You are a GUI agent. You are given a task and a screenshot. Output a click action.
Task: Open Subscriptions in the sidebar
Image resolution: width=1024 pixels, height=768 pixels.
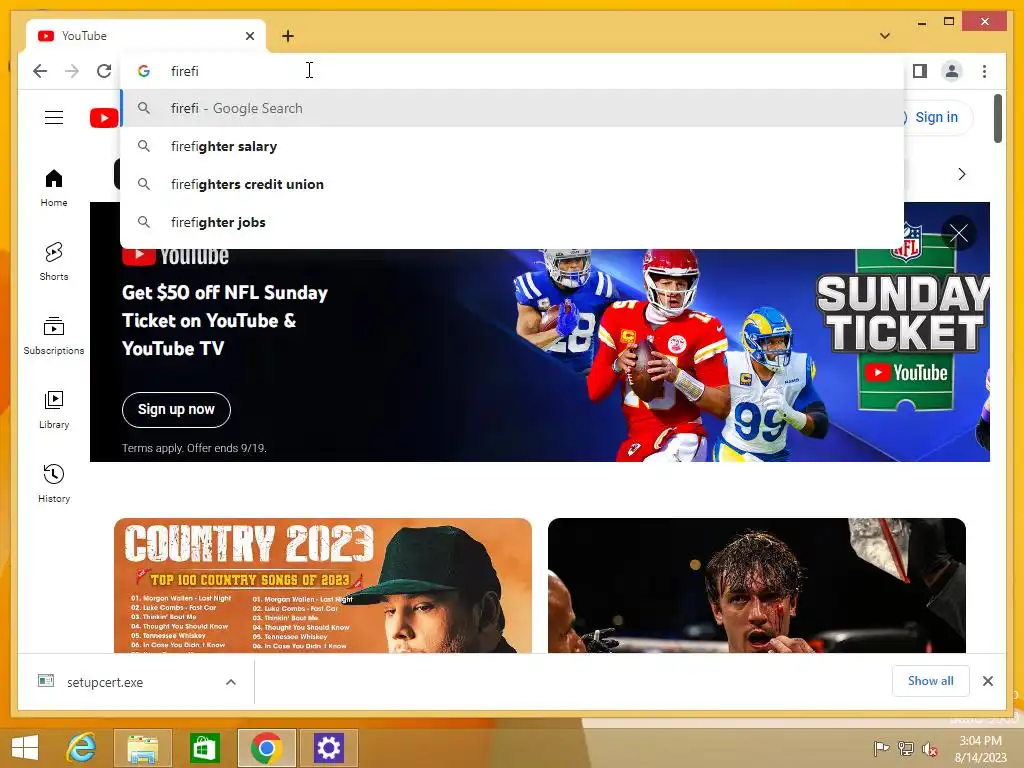pos(54,336)
